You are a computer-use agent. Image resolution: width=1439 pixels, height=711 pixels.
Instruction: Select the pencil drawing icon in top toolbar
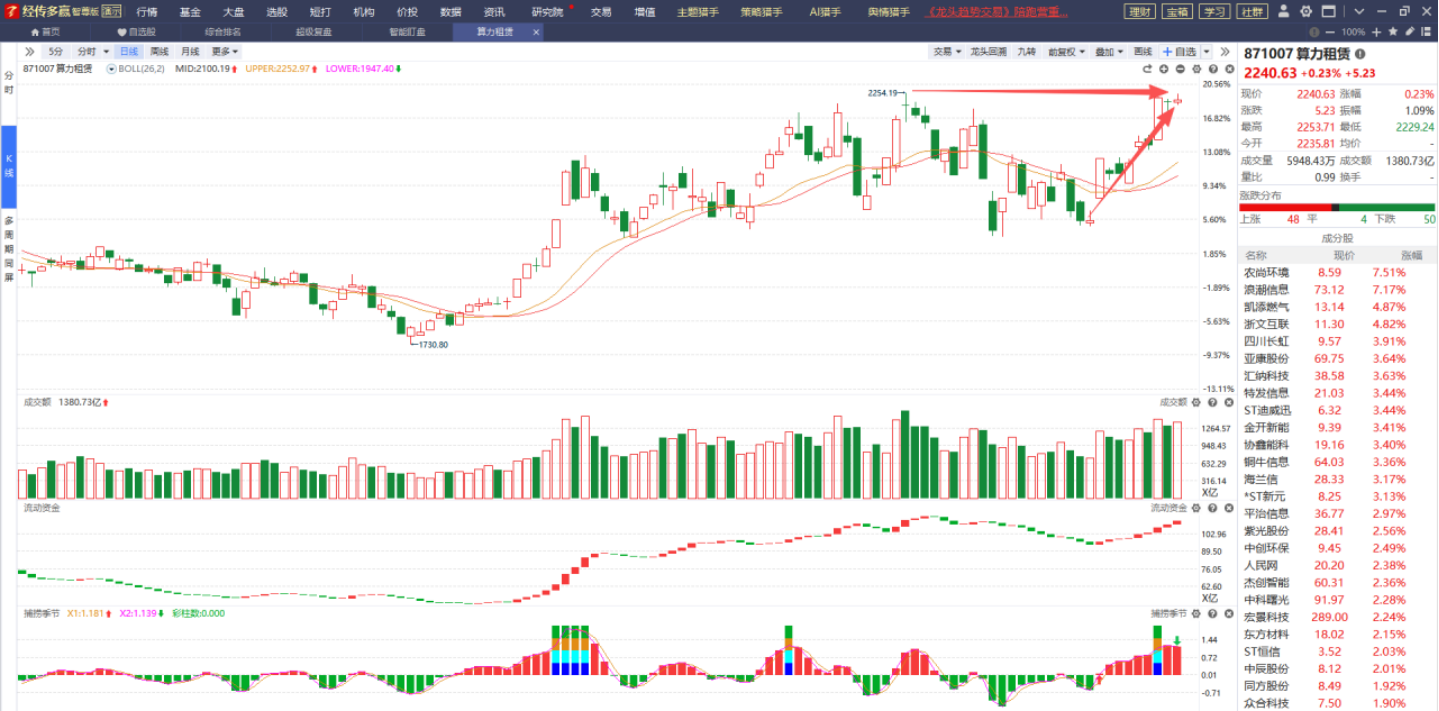click(1408, 32)
